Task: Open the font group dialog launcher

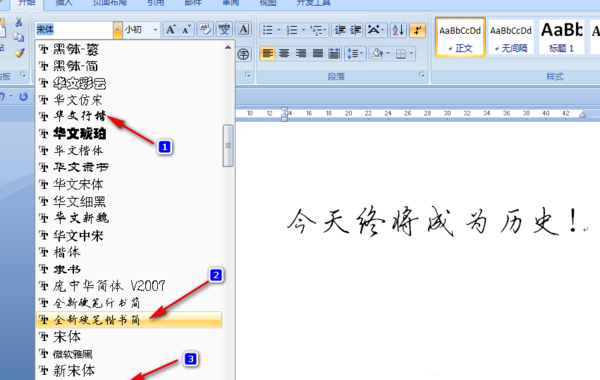Action: (248, 75)
